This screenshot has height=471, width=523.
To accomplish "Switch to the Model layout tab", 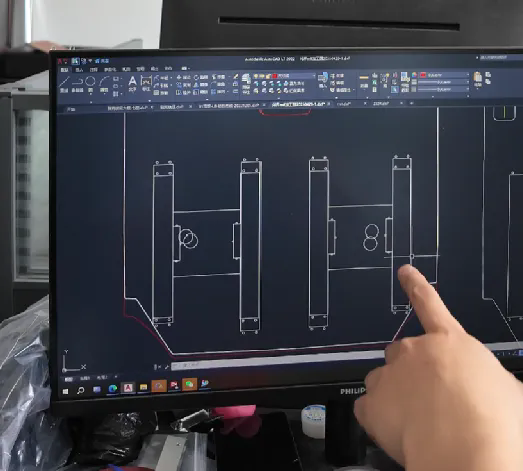I will [68, 379].
